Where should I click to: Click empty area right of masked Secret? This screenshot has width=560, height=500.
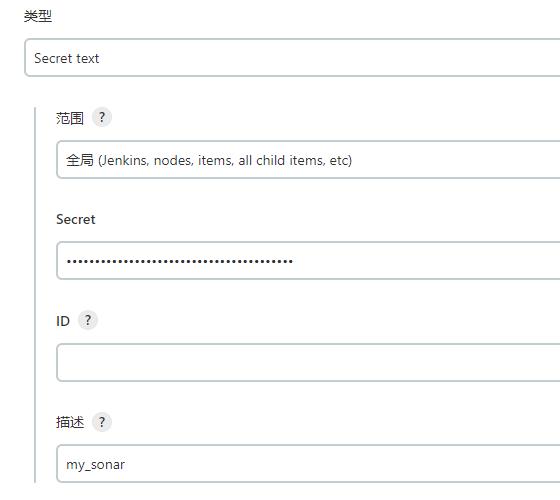tap(425, 261)
